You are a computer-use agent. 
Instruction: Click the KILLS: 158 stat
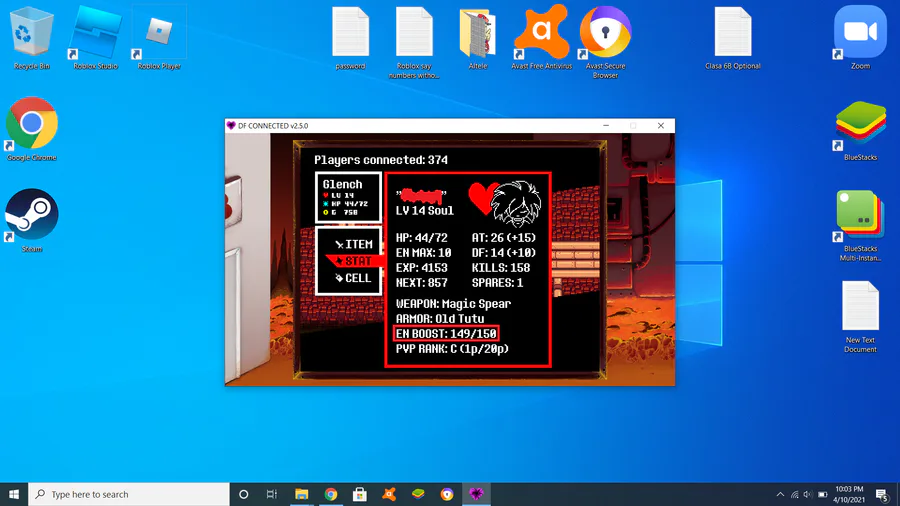click(501, 268)
